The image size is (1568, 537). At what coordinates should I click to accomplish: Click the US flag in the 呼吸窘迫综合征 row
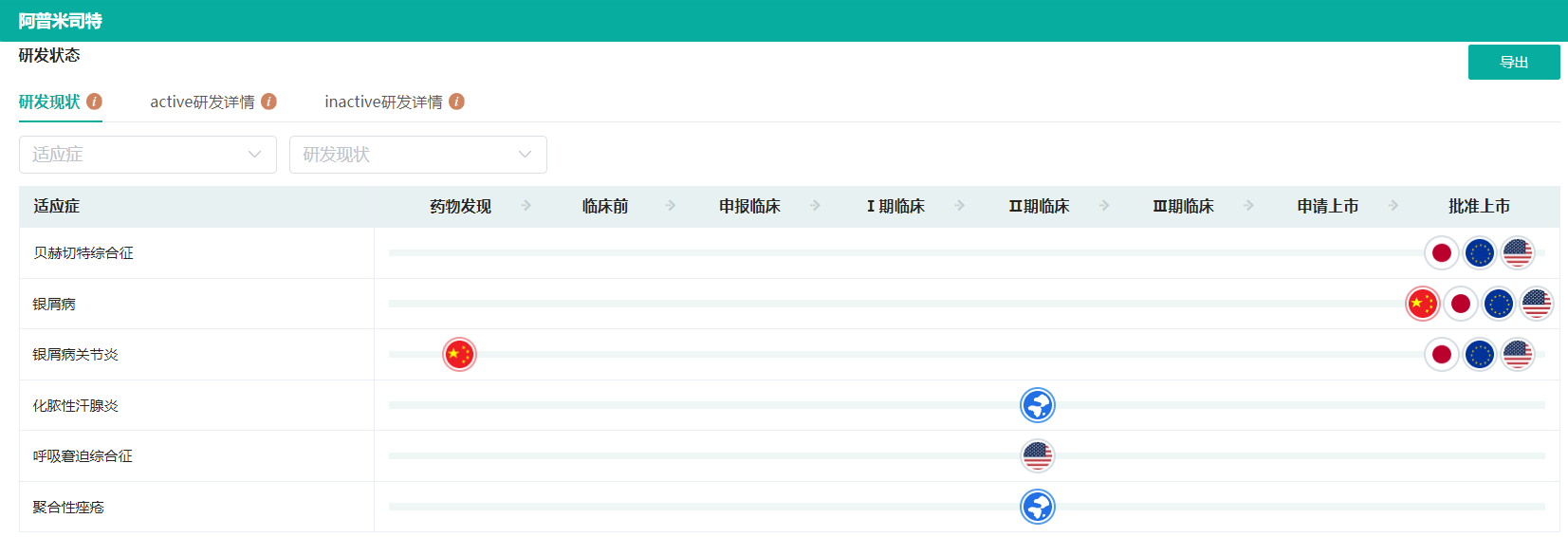pyautogui.click(x=1038, y=455)
